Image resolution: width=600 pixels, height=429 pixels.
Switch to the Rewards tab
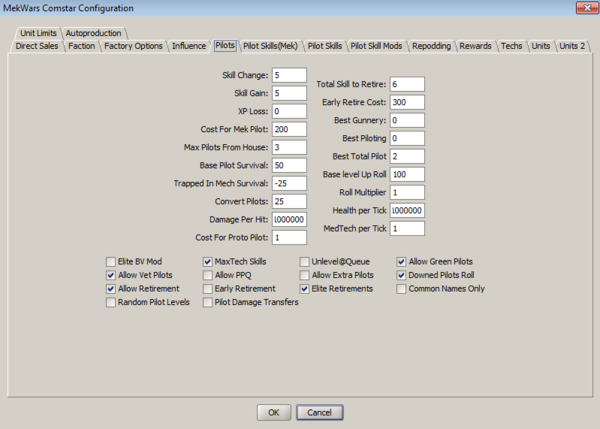[476, 46]
